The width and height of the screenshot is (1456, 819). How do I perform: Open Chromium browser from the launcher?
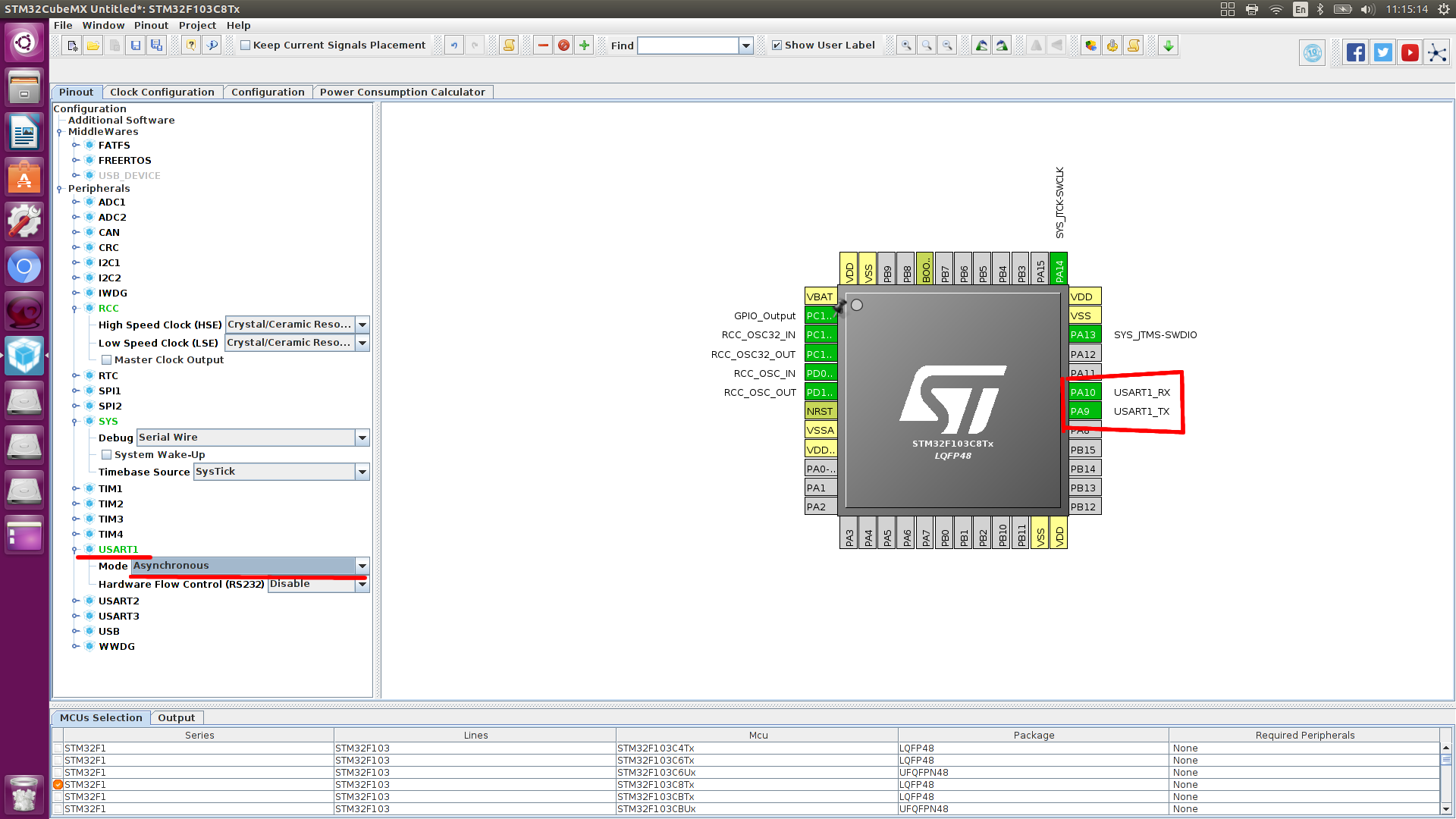tap(24, 267)
